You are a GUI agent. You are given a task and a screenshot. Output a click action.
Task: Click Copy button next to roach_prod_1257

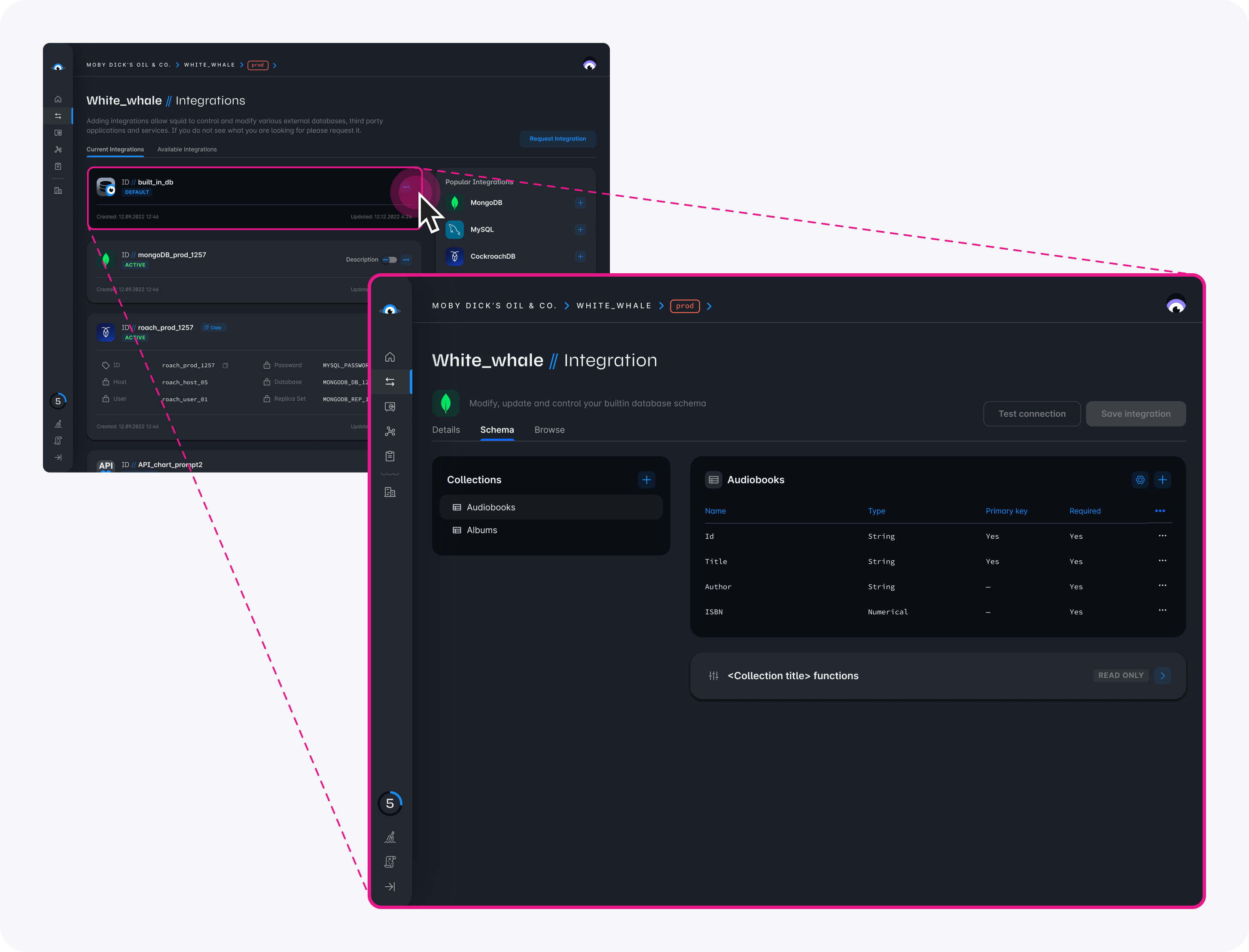213,327
